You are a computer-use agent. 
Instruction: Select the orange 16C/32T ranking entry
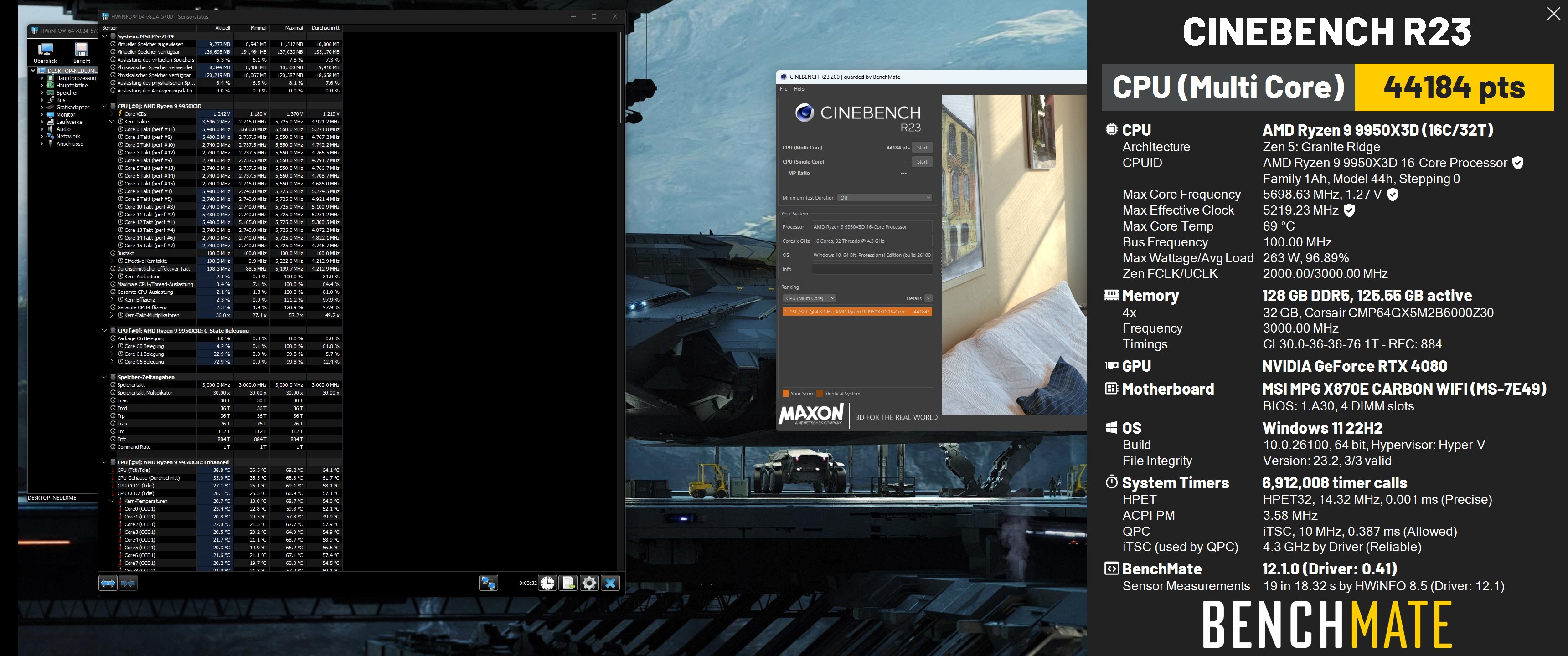[x=857, y=312]
